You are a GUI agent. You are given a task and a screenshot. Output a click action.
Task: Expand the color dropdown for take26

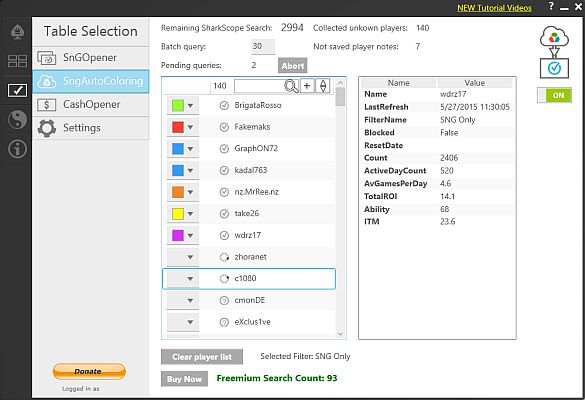click(190, 214)
